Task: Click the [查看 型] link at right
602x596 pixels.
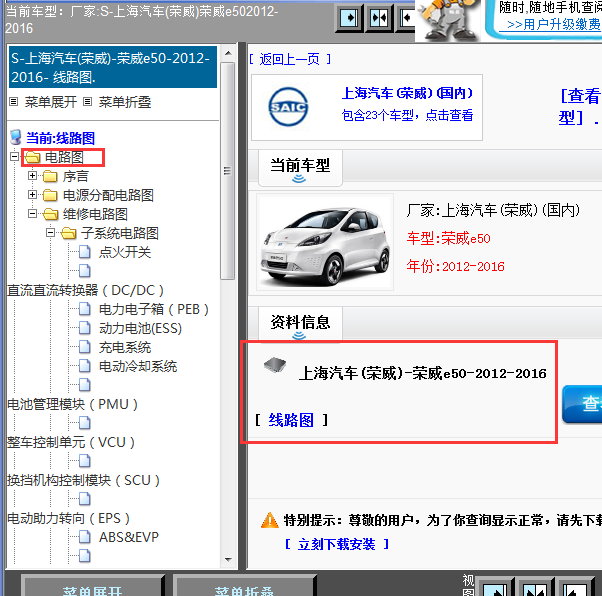Action: pyautogui.click(x=579, y=106)
